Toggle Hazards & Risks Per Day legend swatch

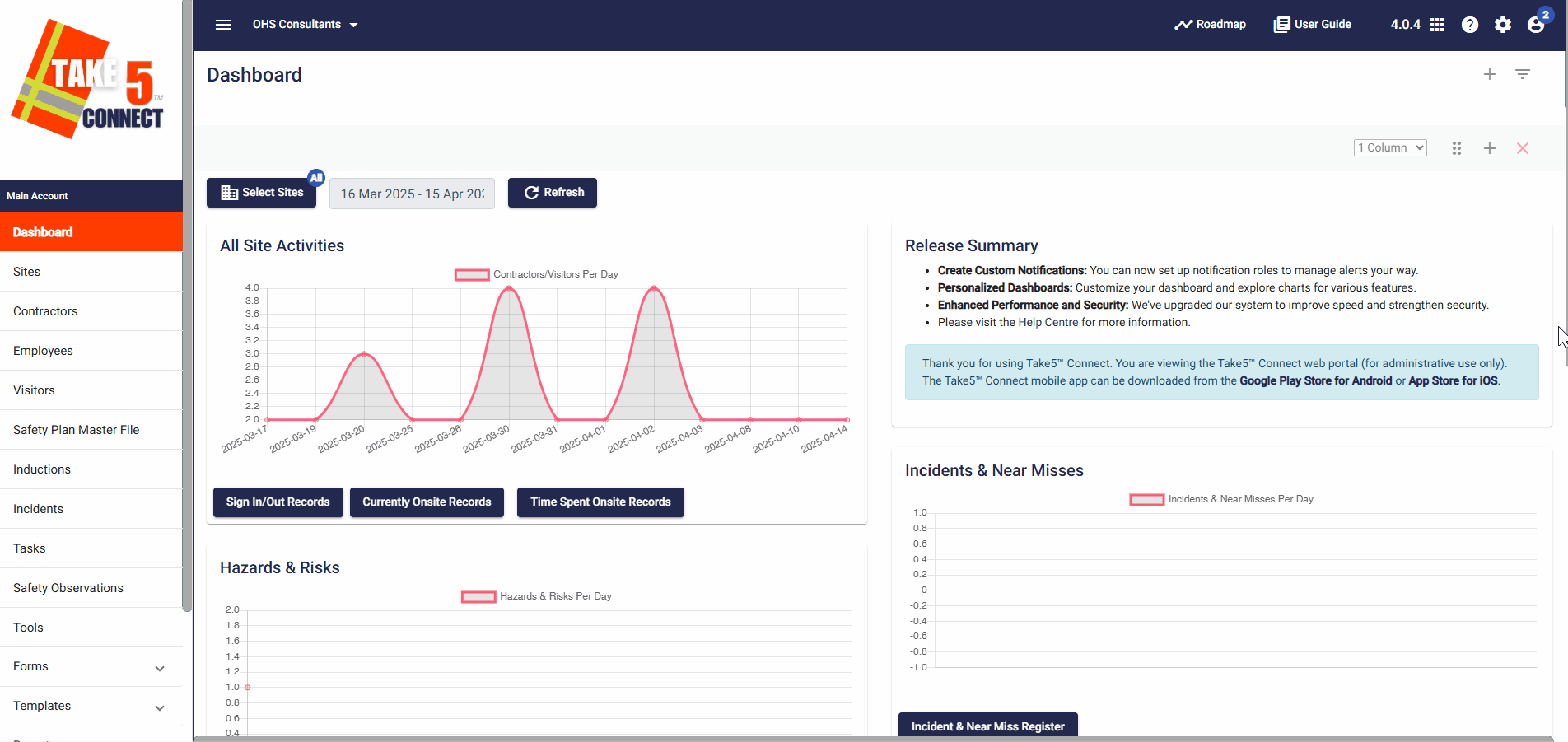[478, 596]
